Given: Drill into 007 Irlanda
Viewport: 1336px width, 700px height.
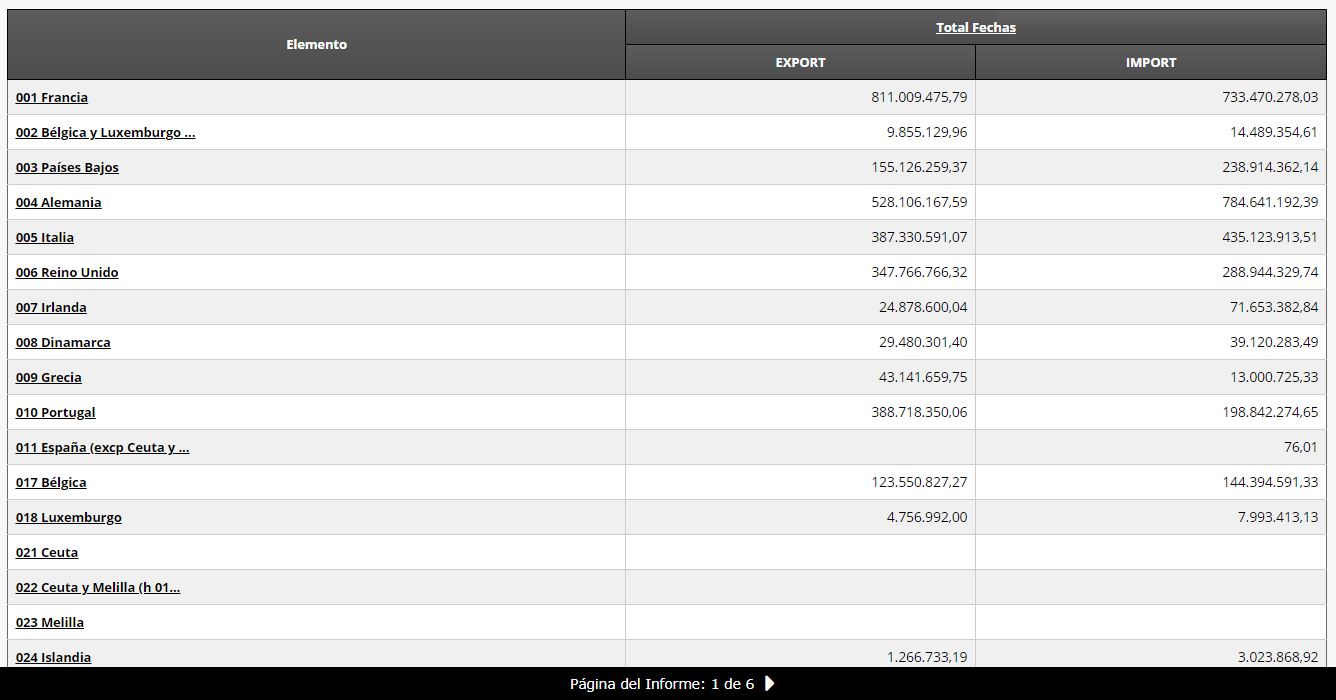Looking at the screenshot, I should pos(51,308).
